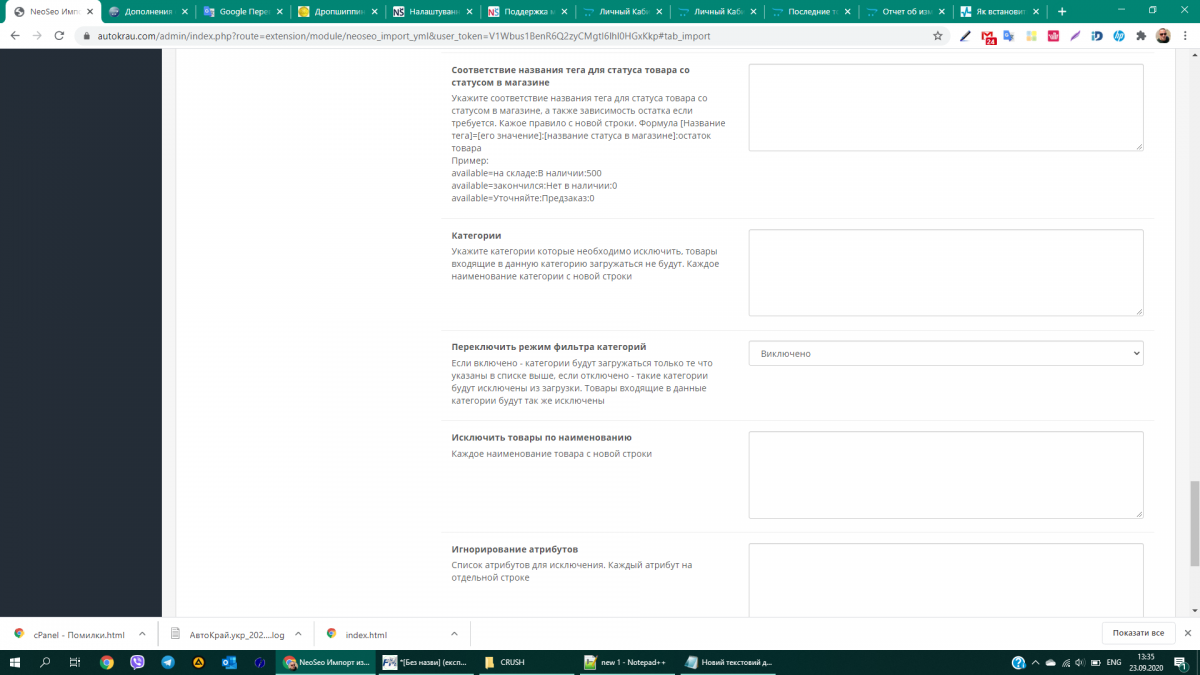
Task: Open CRUSH folder window from taskbar
Action: (x=527, y=662)
